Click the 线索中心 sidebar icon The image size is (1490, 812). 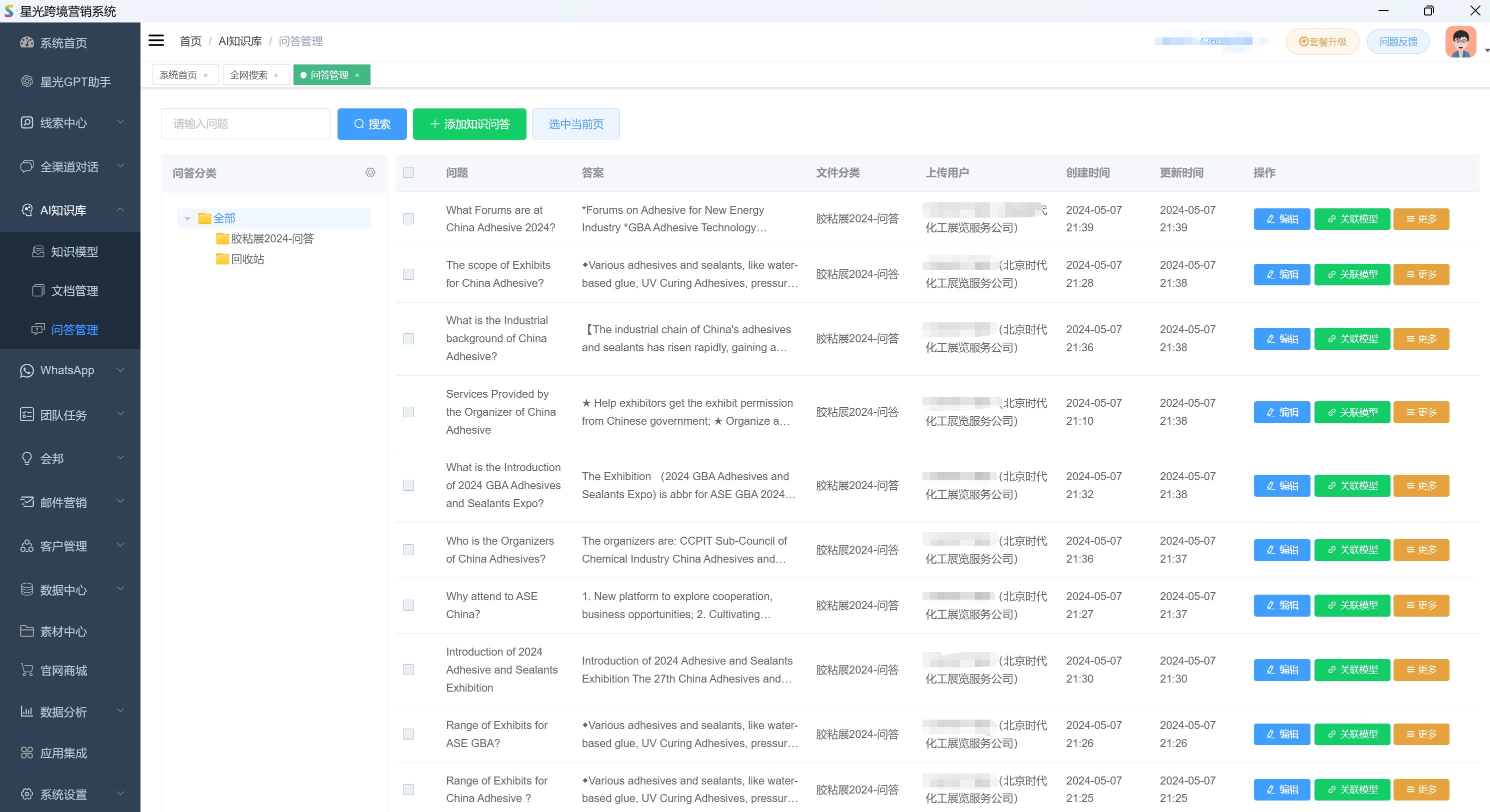point(26,122)
